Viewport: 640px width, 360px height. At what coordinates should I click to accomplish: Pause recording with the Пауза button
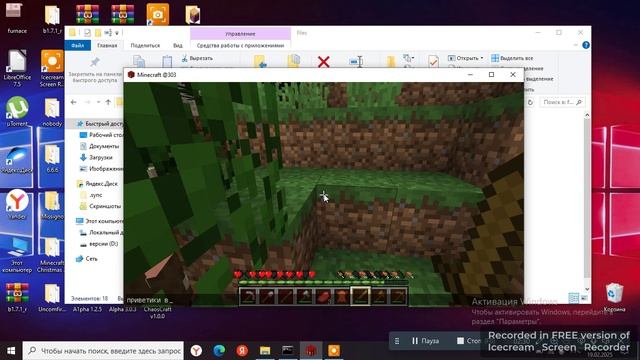tap(425, 340)
